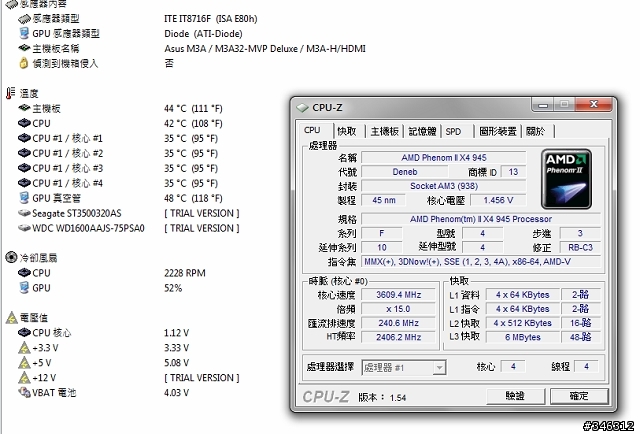Click the L2 快取 4 x 512 KBytes value
The image size is (640, 434).
coord(523,323)
